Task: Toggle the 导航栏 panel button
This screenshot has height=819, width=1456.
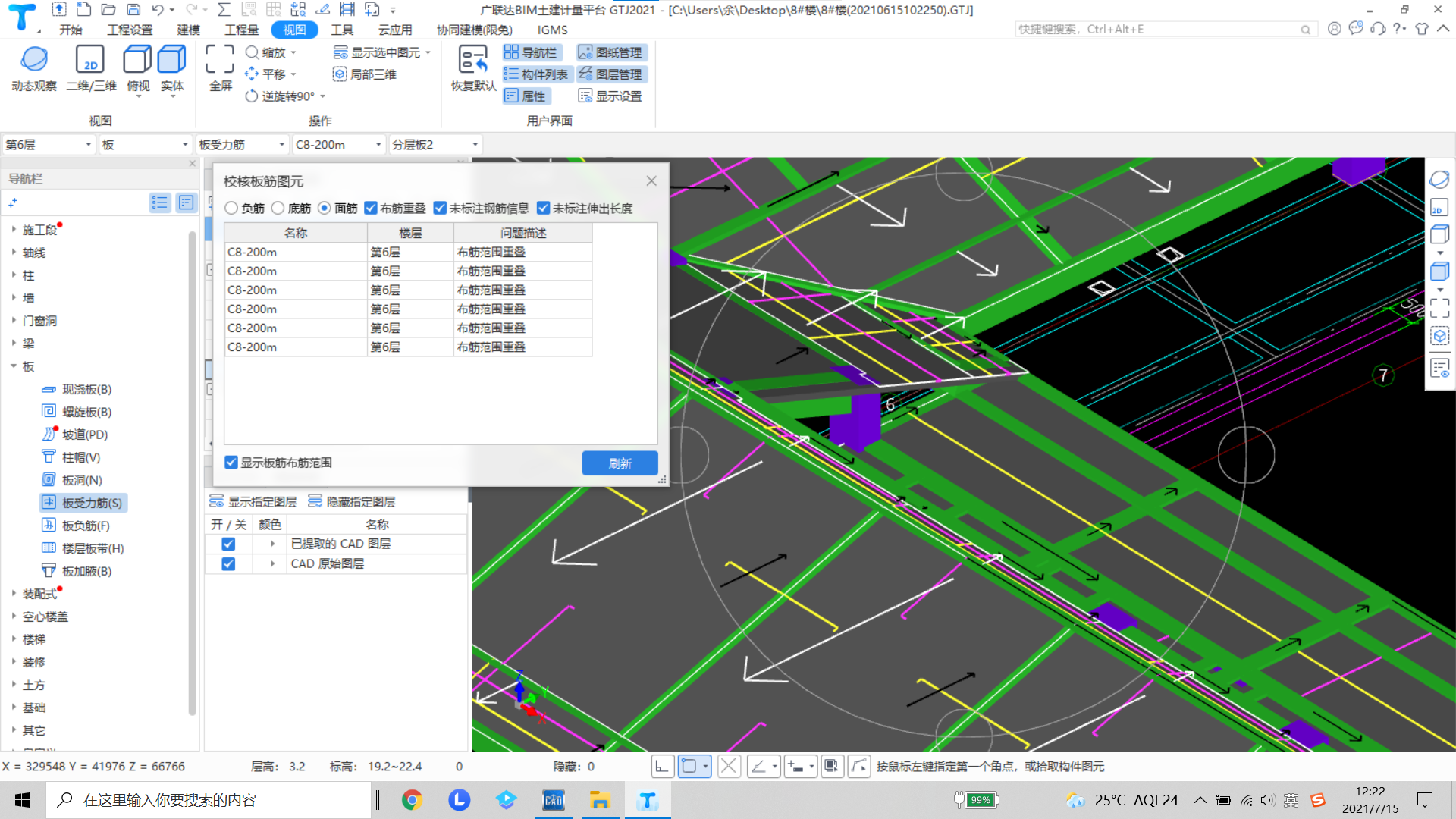Action: 532,52
